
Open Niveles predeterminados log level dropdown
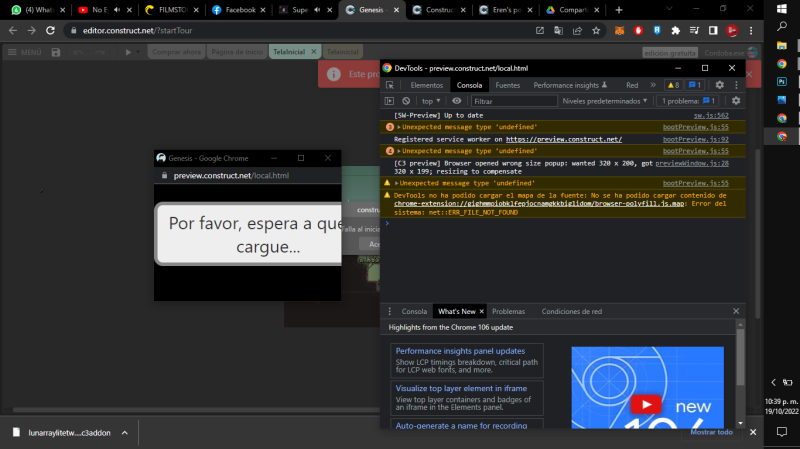coord(605,101)
